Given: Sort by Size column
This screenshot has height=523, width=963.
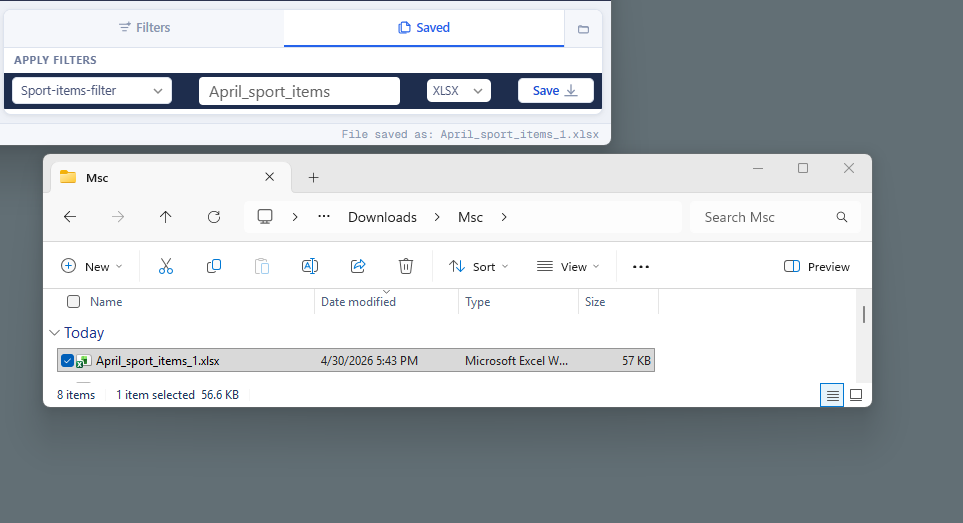Looking at the screenshot, I should pos(595,301).
